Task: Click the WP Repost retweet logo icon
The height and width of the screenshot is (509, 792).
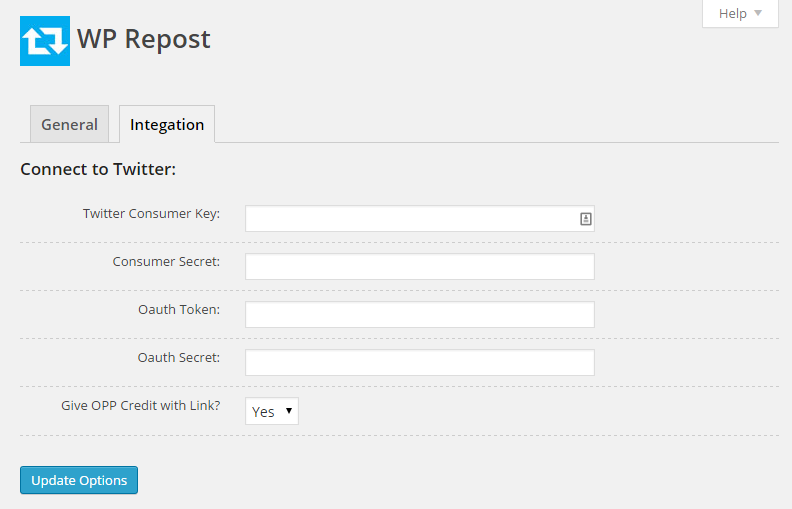Action: pyautogui.click(x=45, y=41)
